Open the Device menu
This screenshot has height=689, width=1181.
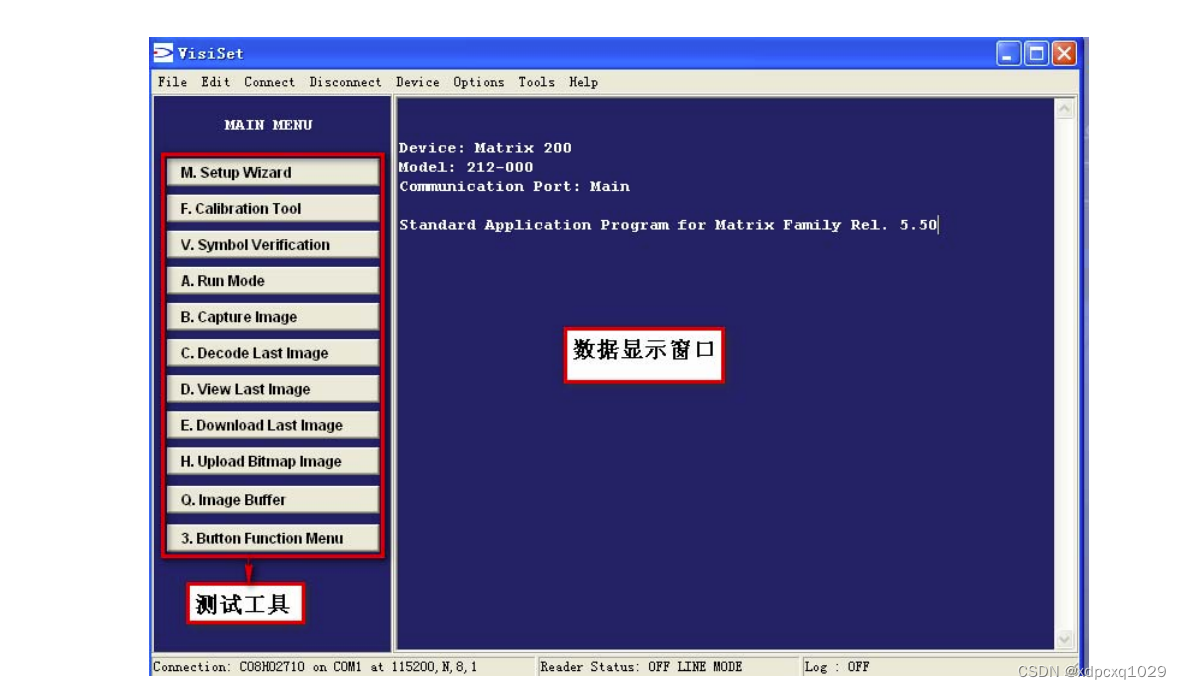[x=418, y=82]
